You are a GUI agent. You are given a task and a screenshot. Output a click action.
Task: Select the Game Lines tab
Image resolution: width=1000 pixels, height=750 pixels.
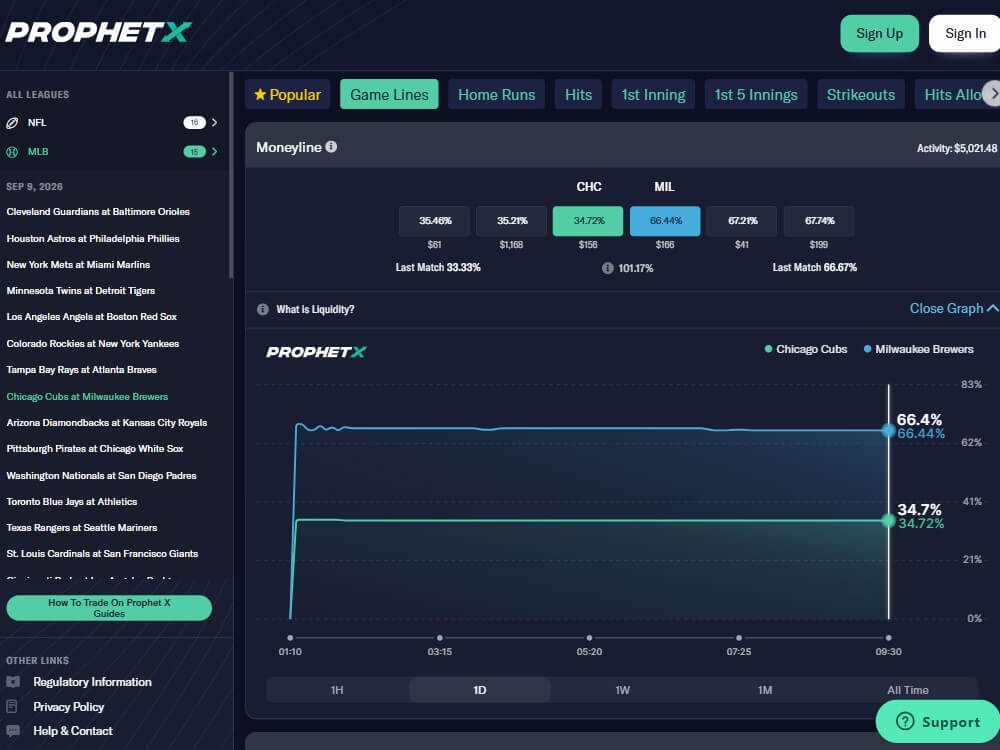(389, 94)
